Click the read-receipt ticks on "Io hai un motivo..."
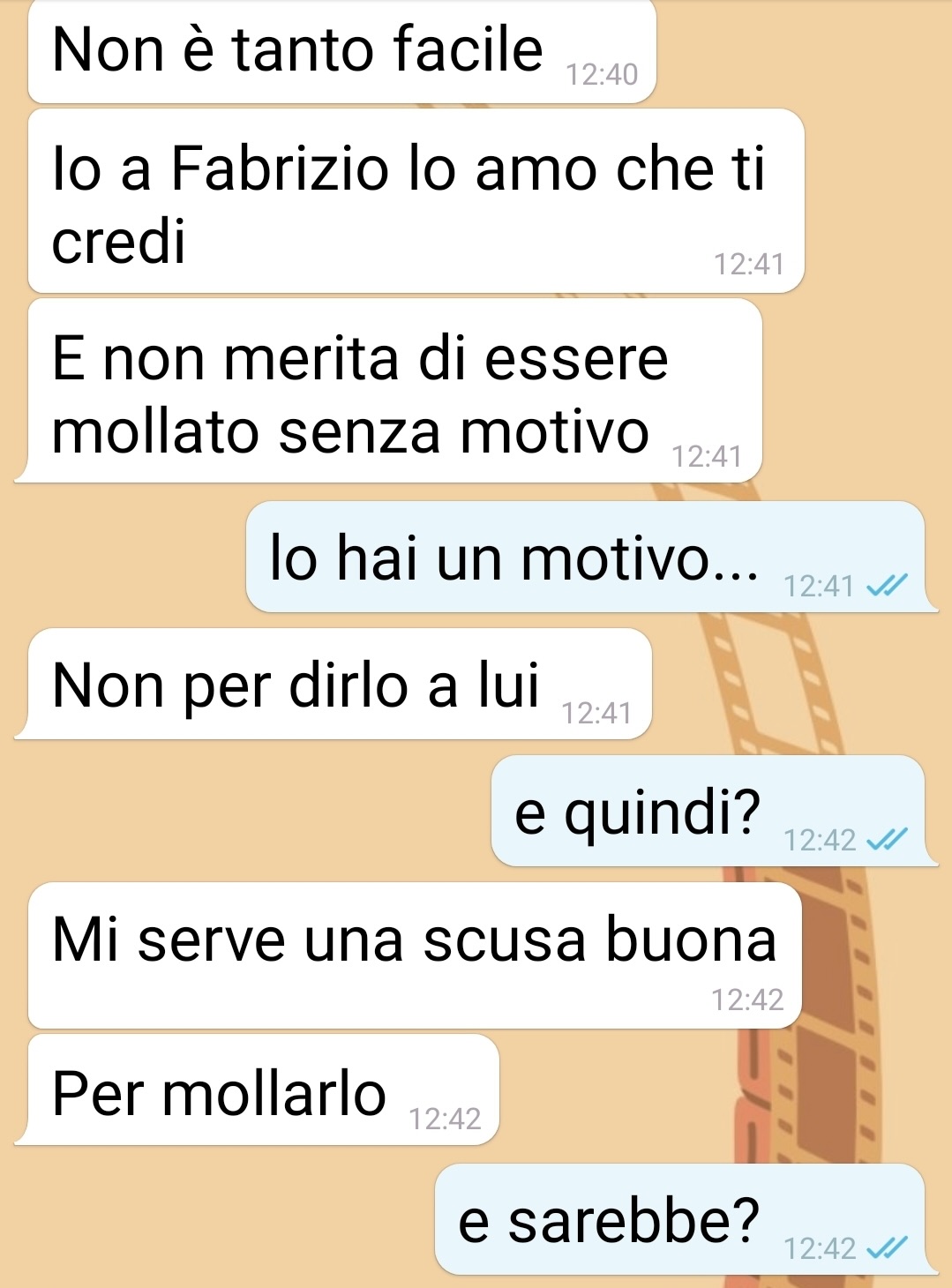 coord(887,586)
